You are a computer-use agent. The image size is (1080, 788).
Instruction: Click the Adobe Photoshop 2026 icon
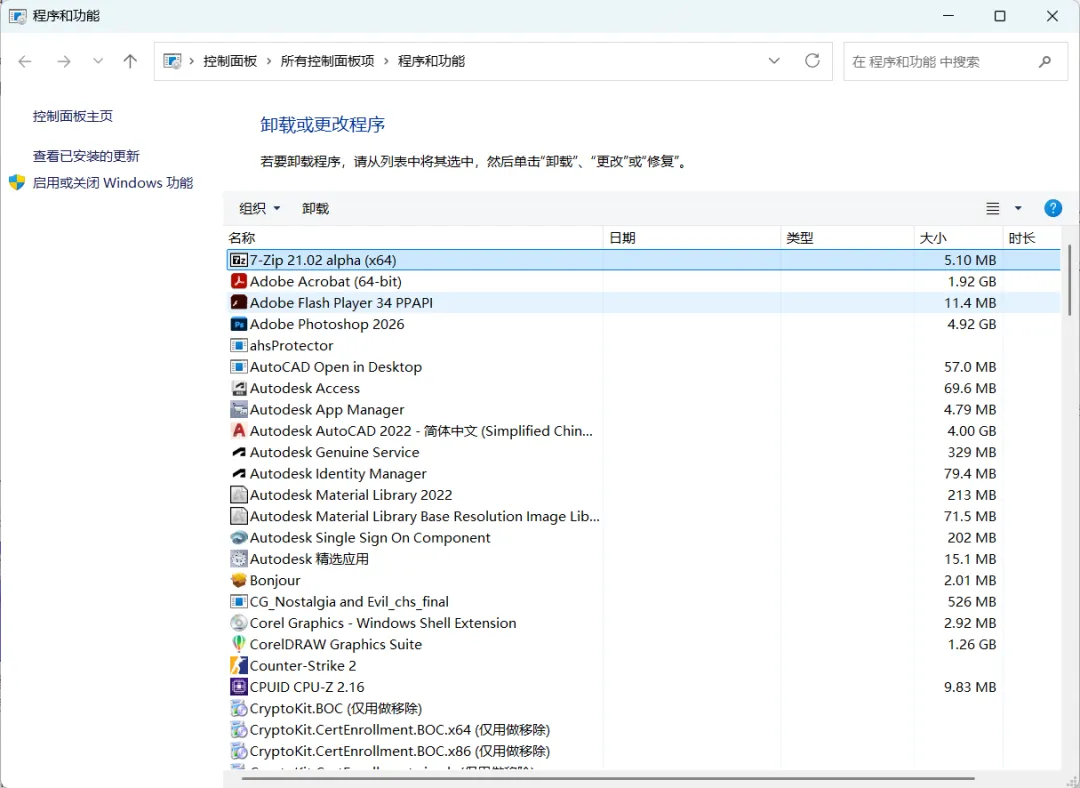pyautogui.click(x=238, y=324)
